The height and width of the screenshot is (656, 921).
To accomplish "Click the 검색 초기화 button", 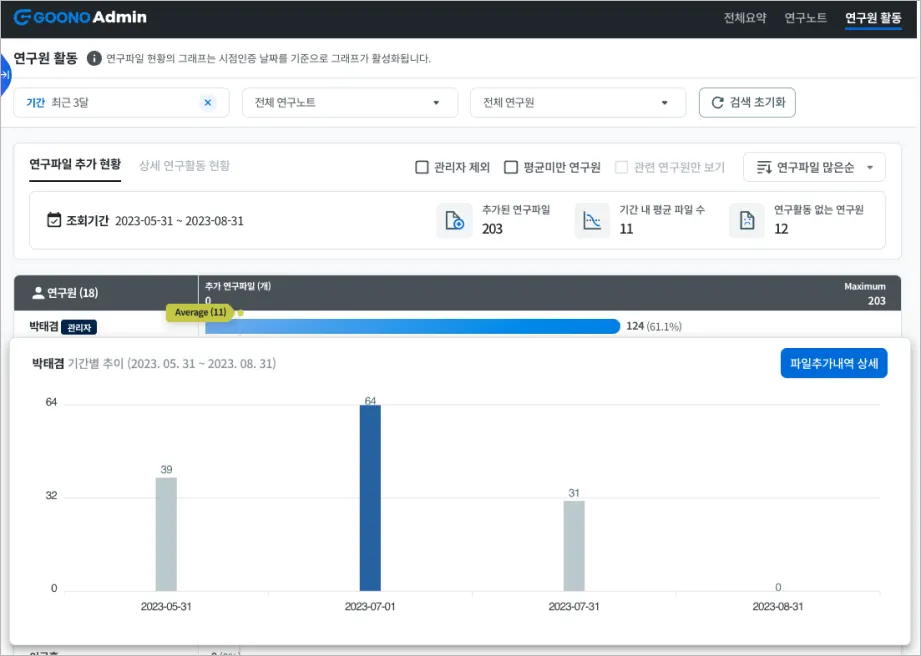I will (747, 103).
